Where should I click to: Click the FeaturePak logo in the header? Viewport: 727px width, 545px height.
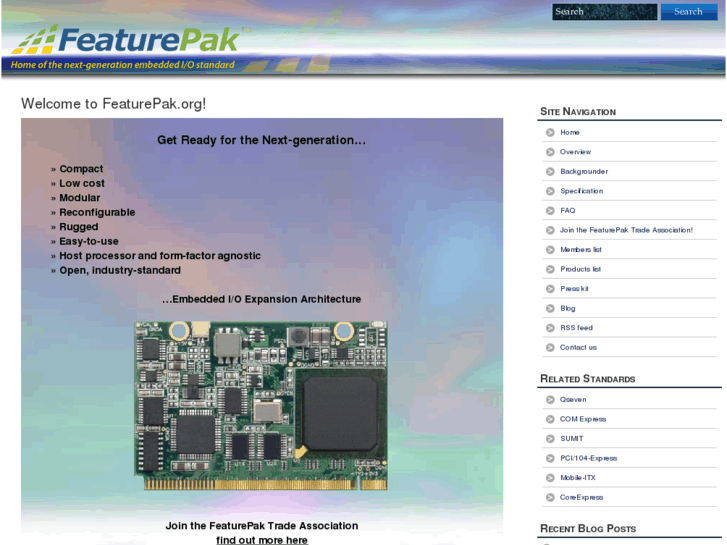click(125, 39)
